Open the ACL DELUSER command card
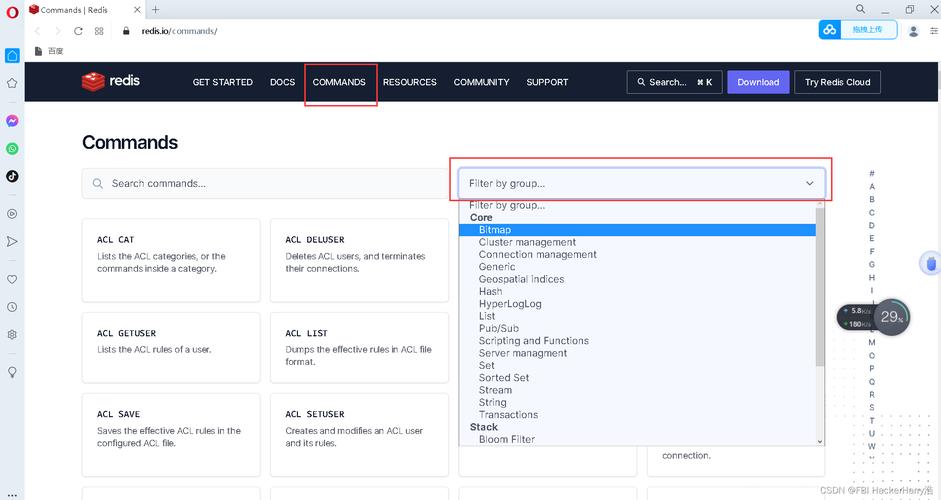 coord(359,260)
